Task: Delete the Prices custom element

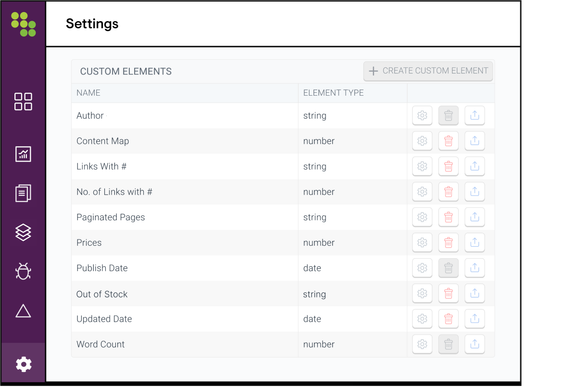Action: (x=448, y=242)
